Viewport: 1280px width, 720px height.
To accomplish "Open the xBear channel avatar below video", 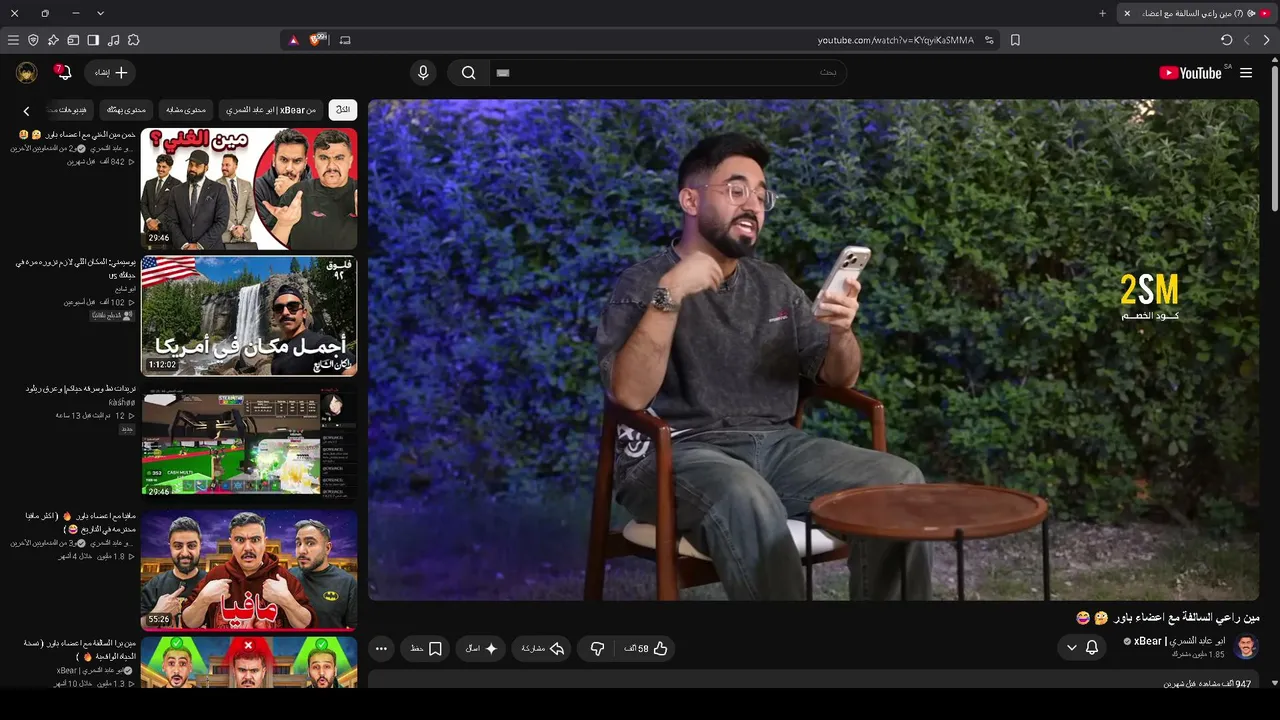I will 1246,647.
